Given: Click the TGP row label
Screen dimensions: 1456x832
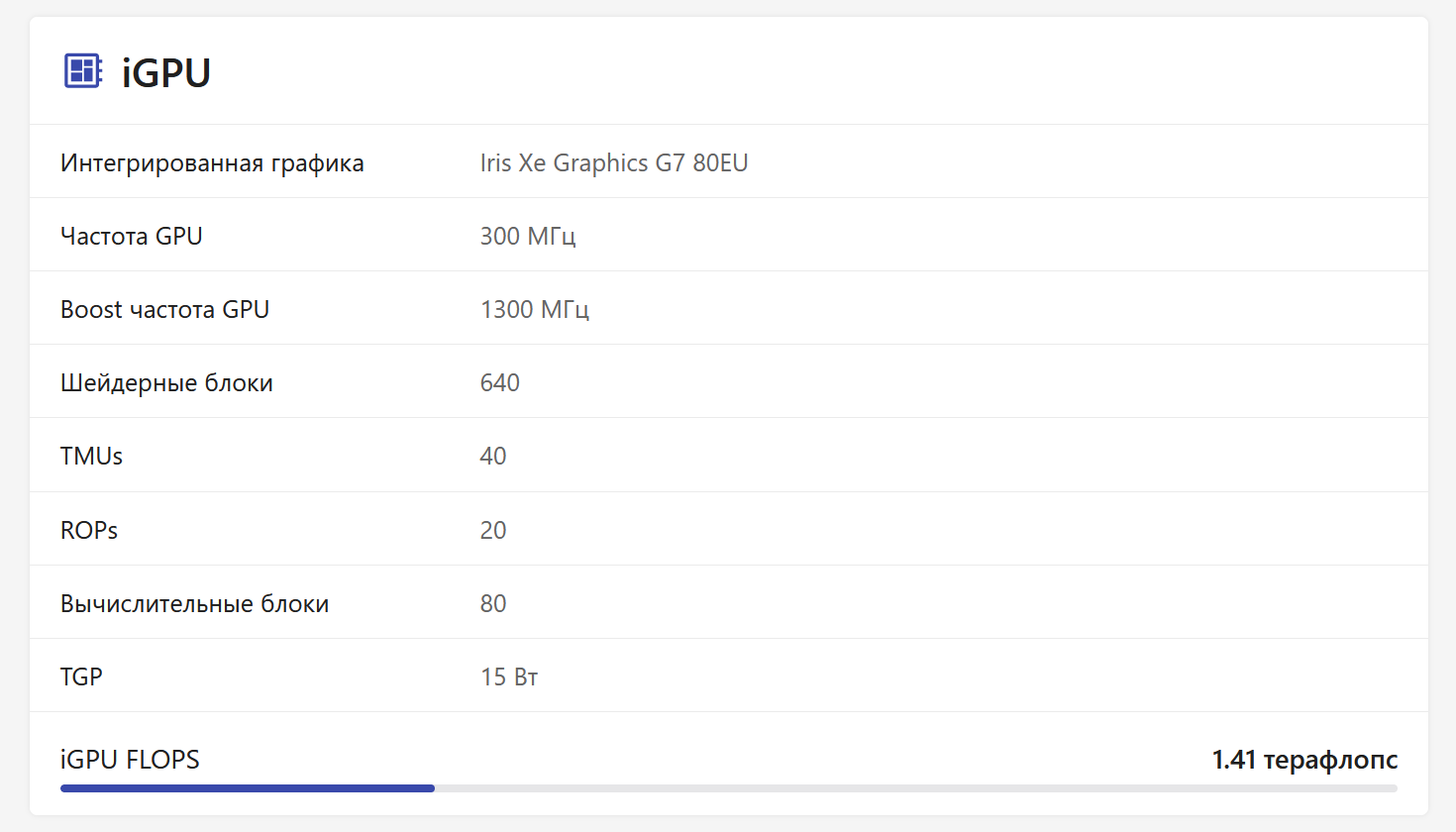Looking at the screenshot, I should (x=81, y=677).
